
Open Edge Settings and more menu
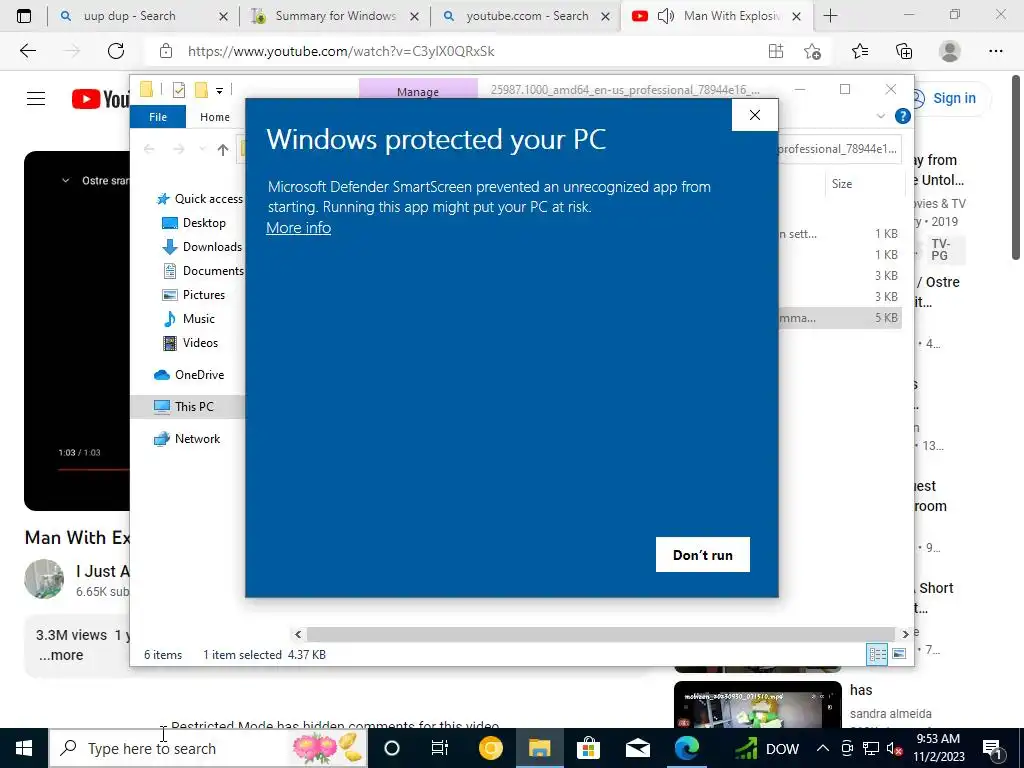[x=995, y=51]
